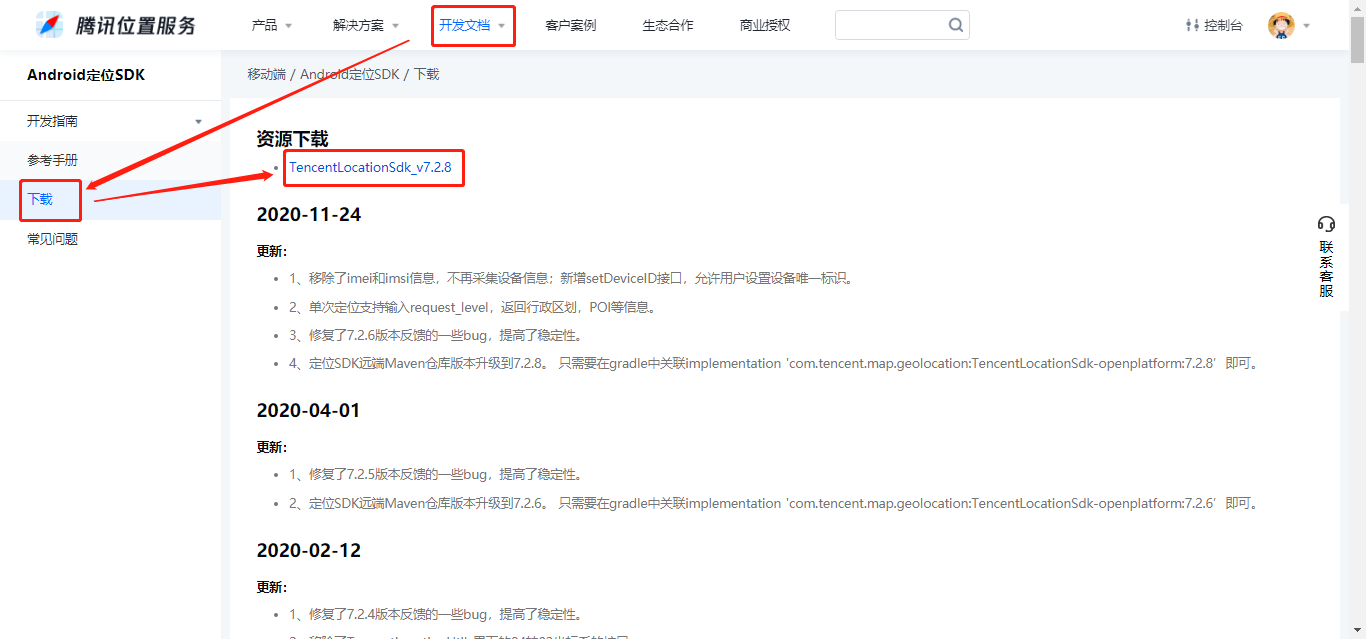The width and height of the screenshot is (1366, 639).
Task: Click the search magnifier icon
Action: (954, 24)
